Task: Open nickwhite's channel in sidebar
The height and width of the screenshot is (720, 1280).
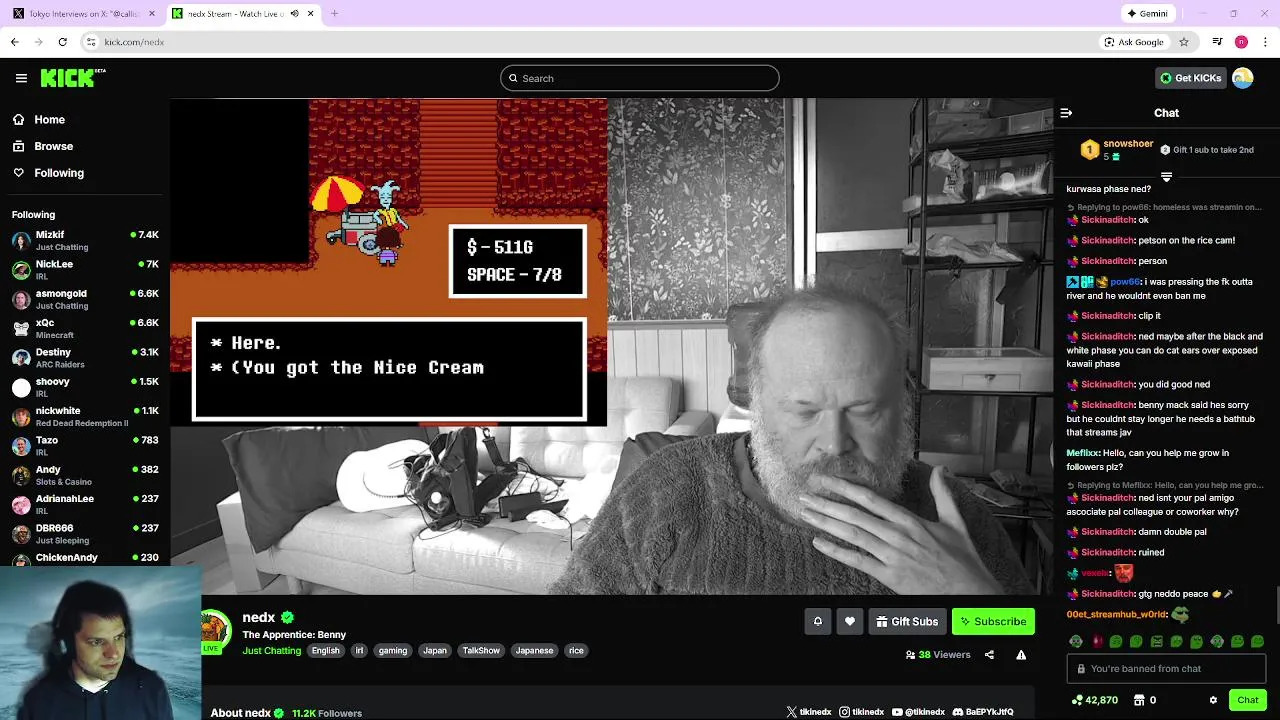Action: (x=85, y=416)
